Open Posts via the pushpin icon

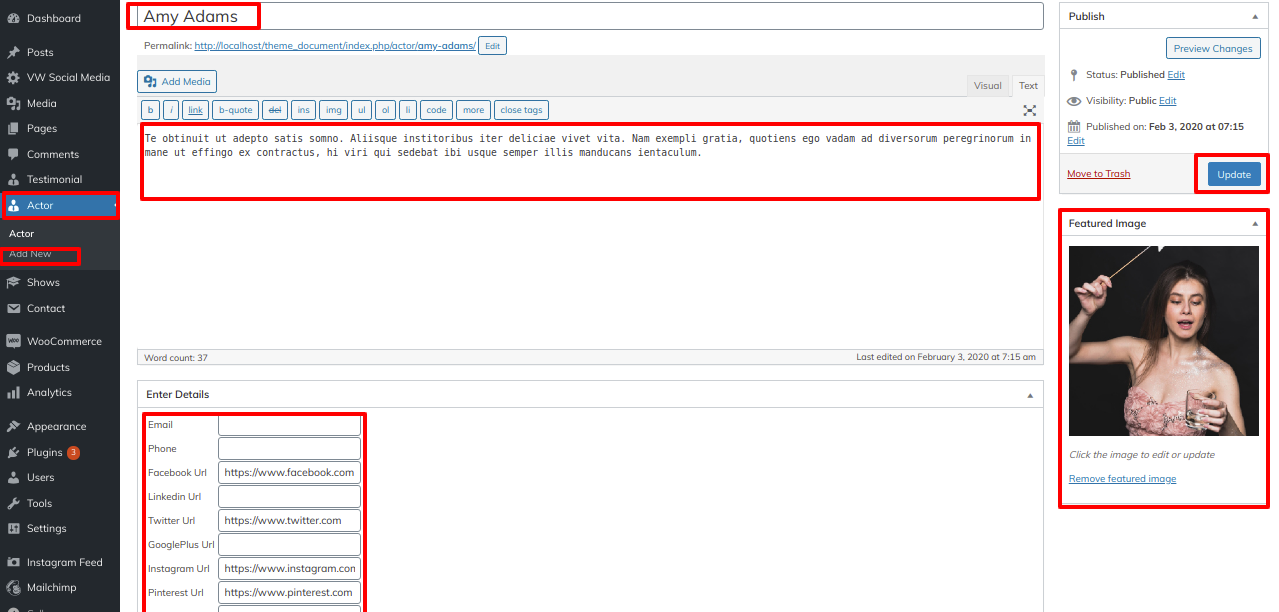point(13,52)
